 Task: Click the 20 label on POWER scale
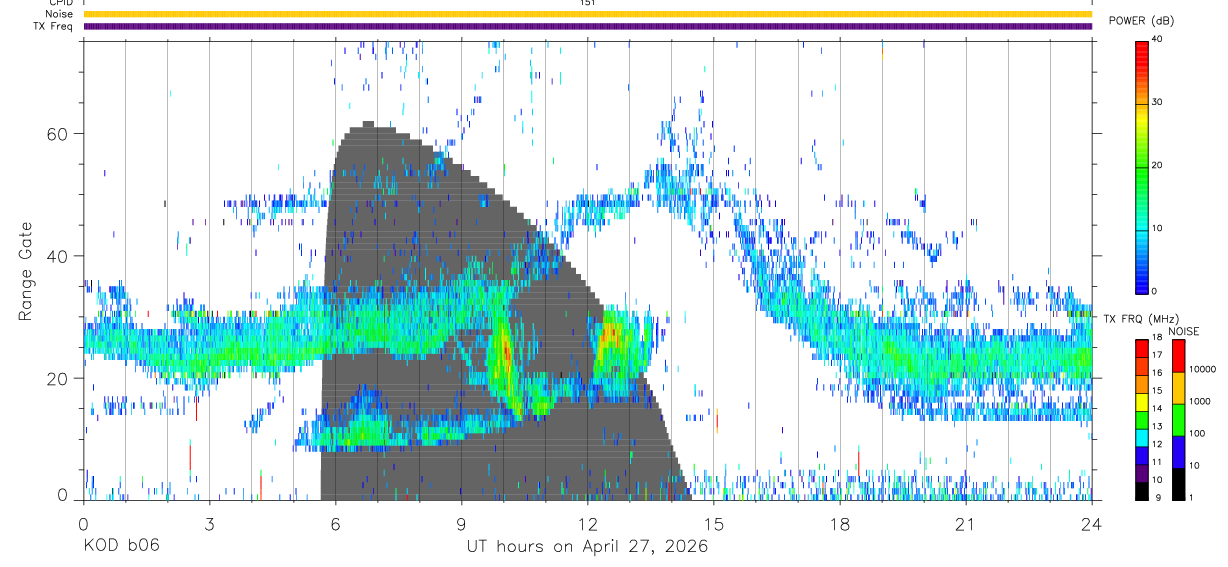[1157, 165]
